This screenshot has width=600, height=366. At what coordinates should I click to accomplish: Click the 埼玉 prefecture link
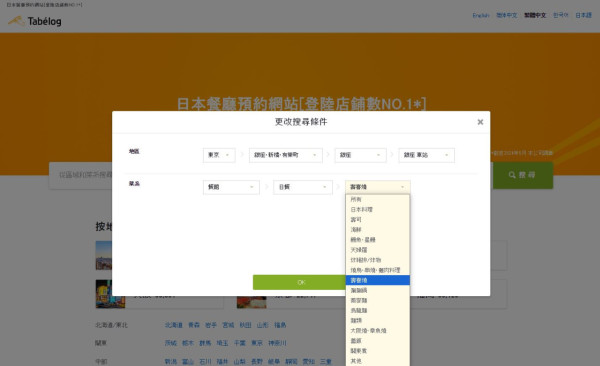tap(222, 343)
